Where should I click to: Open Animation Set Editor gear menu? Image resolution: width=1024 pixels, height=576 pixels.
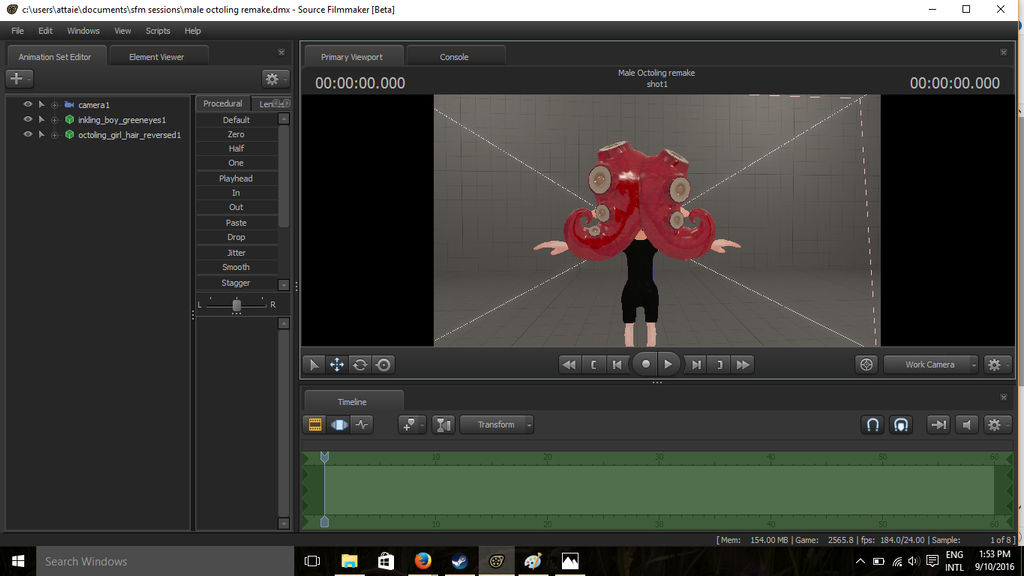pos(272,78)
